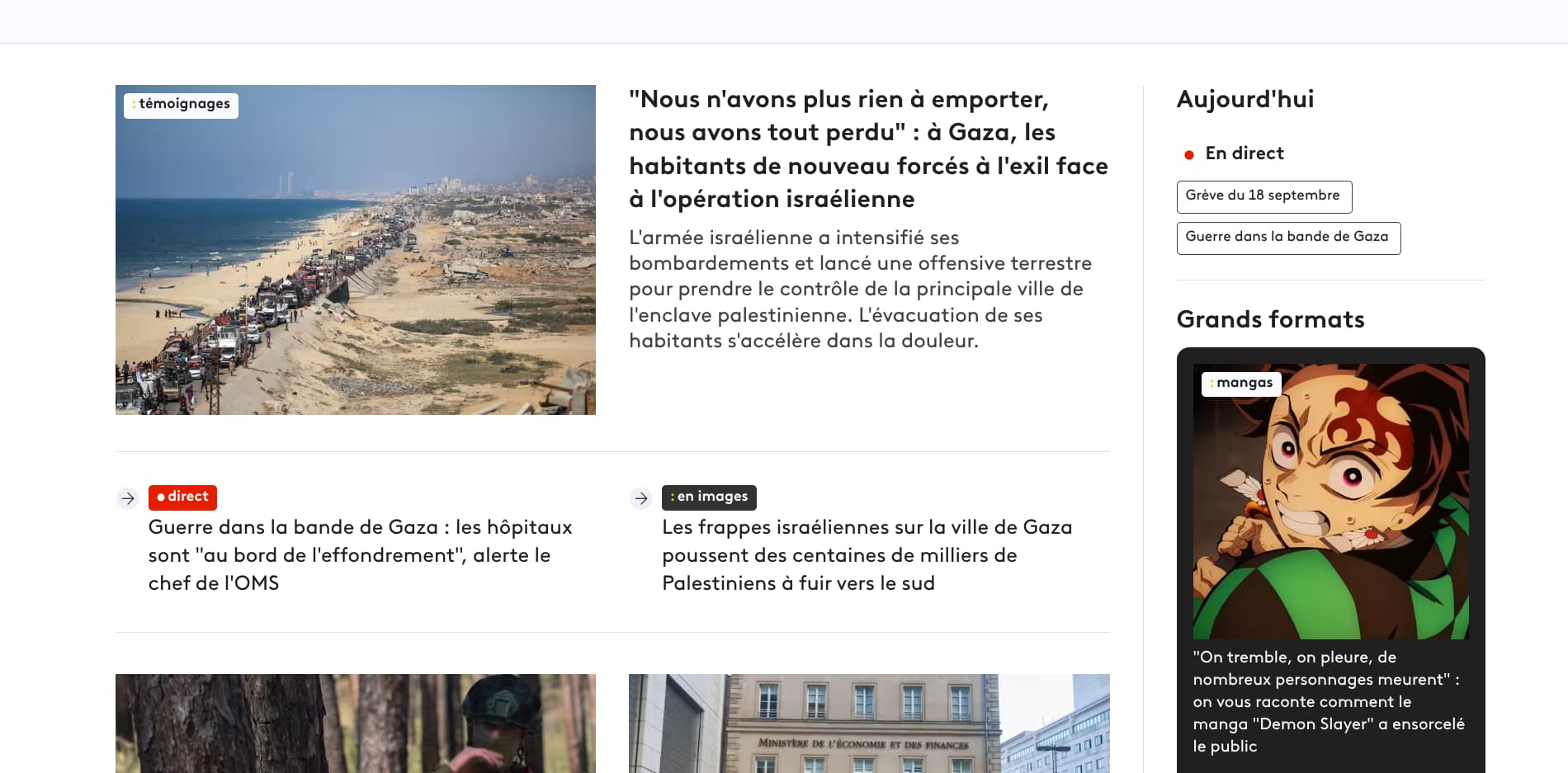The height and width of the screenshot is (773, 1568).
Task: Click the red live dot next to En direct
Action: (1189, 154)
